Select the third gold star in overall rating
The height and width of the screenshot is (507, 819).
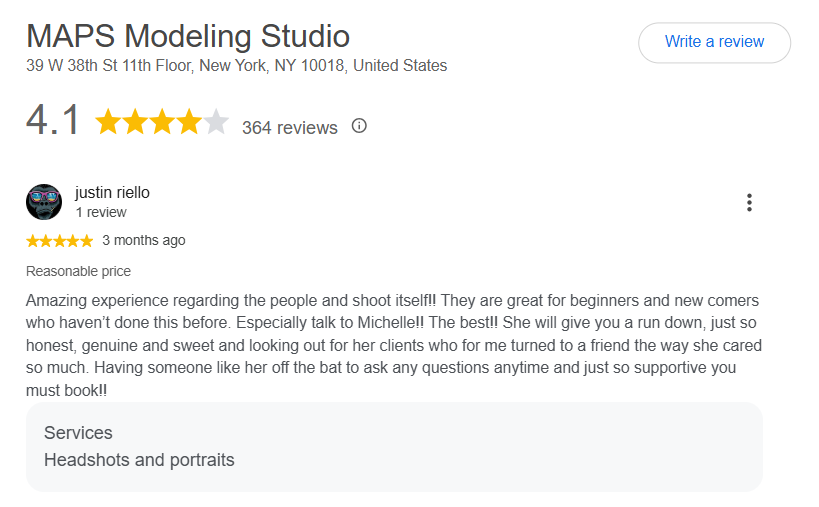click(162, 122)
